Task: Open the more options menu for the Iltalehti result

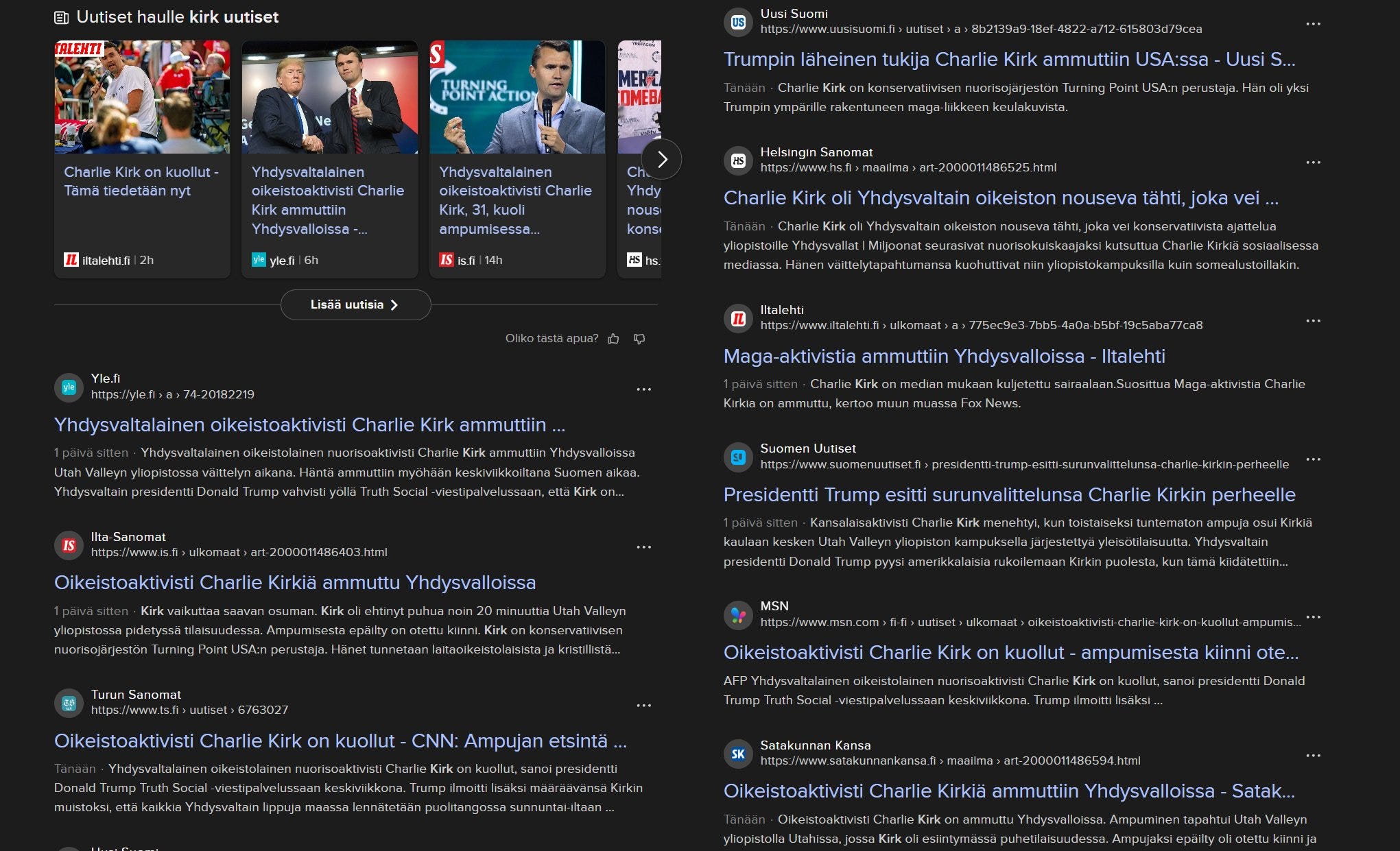Action: 1313,321
